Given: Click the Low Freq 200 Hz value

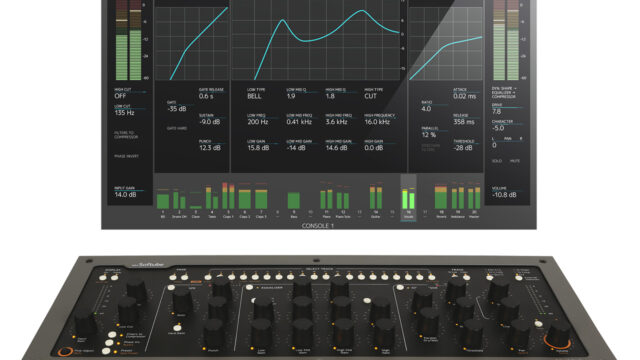Looking at the screenshot, I should pos(258,122).
